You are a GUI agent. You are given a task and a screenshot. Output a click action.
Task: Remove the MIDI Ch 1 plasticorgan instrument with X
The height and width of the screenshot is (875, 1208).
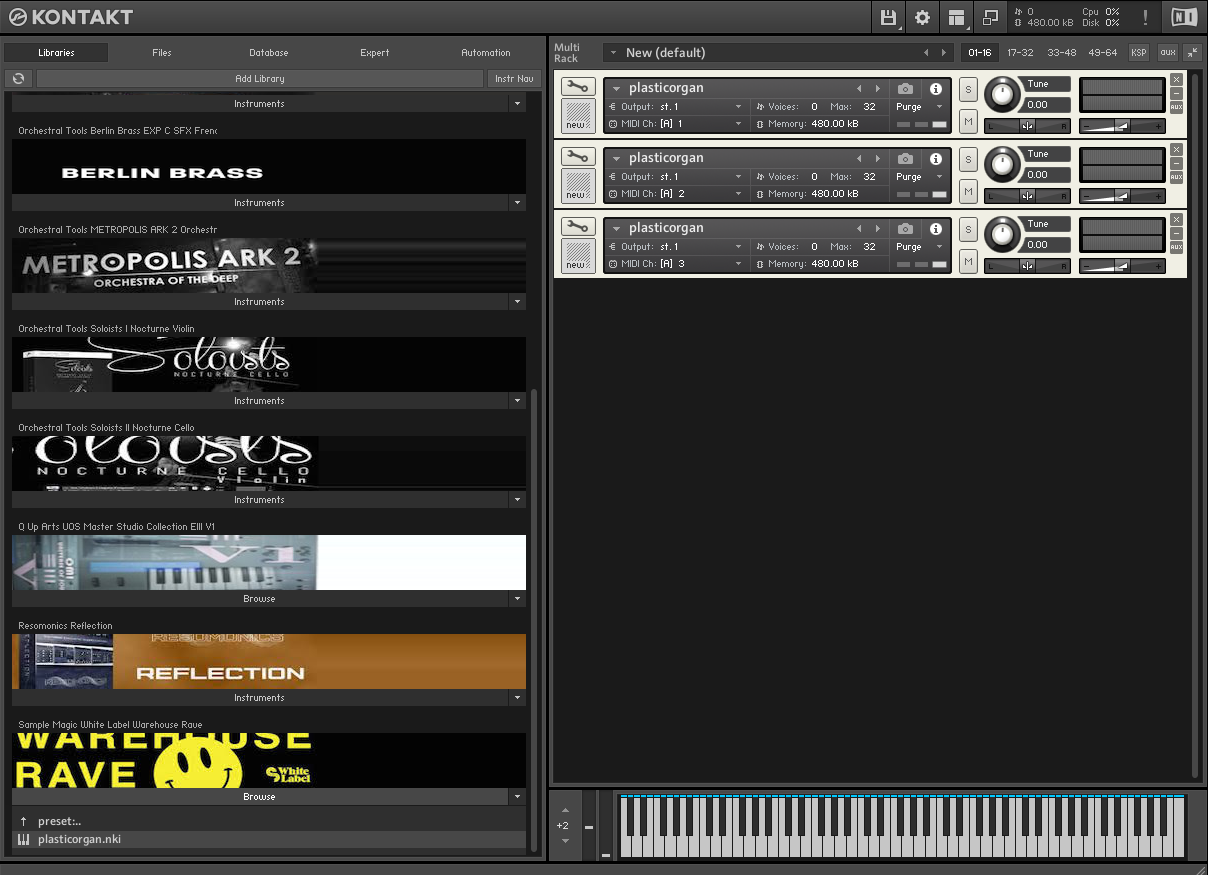point(1176,79)
